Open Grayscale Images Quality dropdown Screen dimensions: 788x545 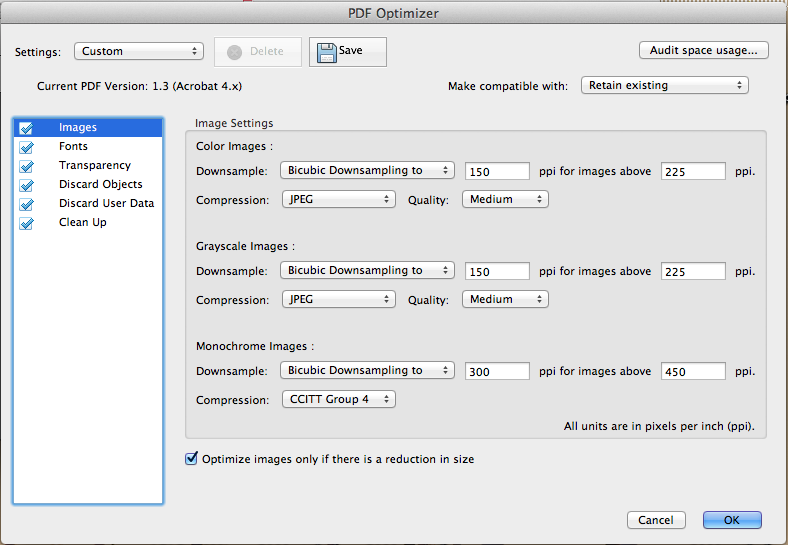[505, 300]
